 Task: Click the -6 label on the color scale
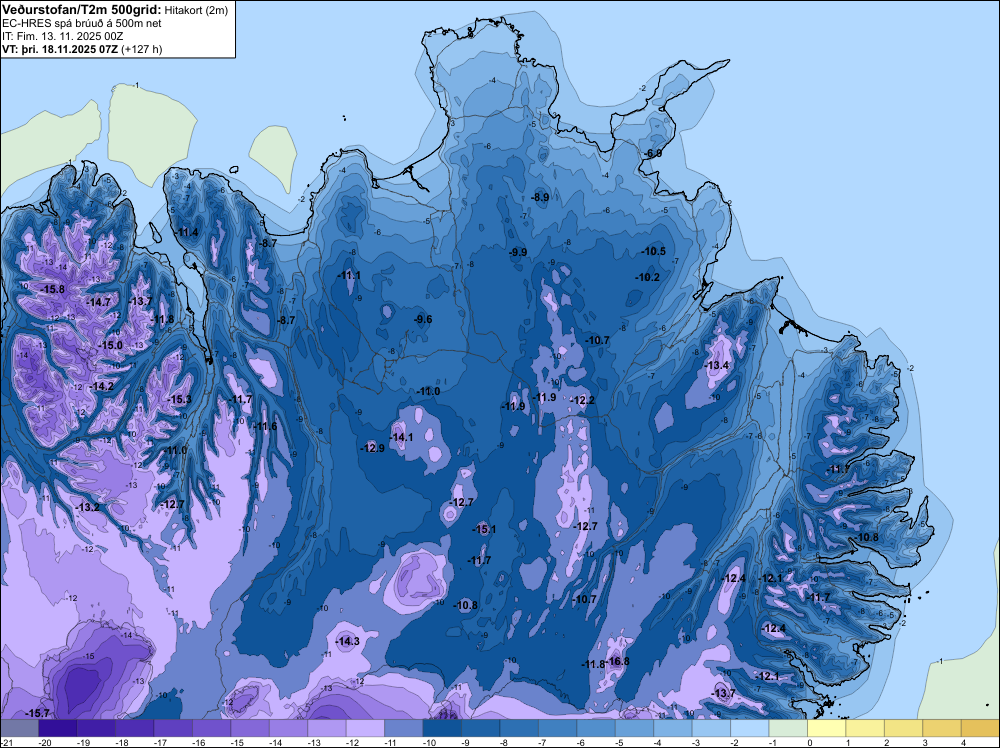[583, 742]
